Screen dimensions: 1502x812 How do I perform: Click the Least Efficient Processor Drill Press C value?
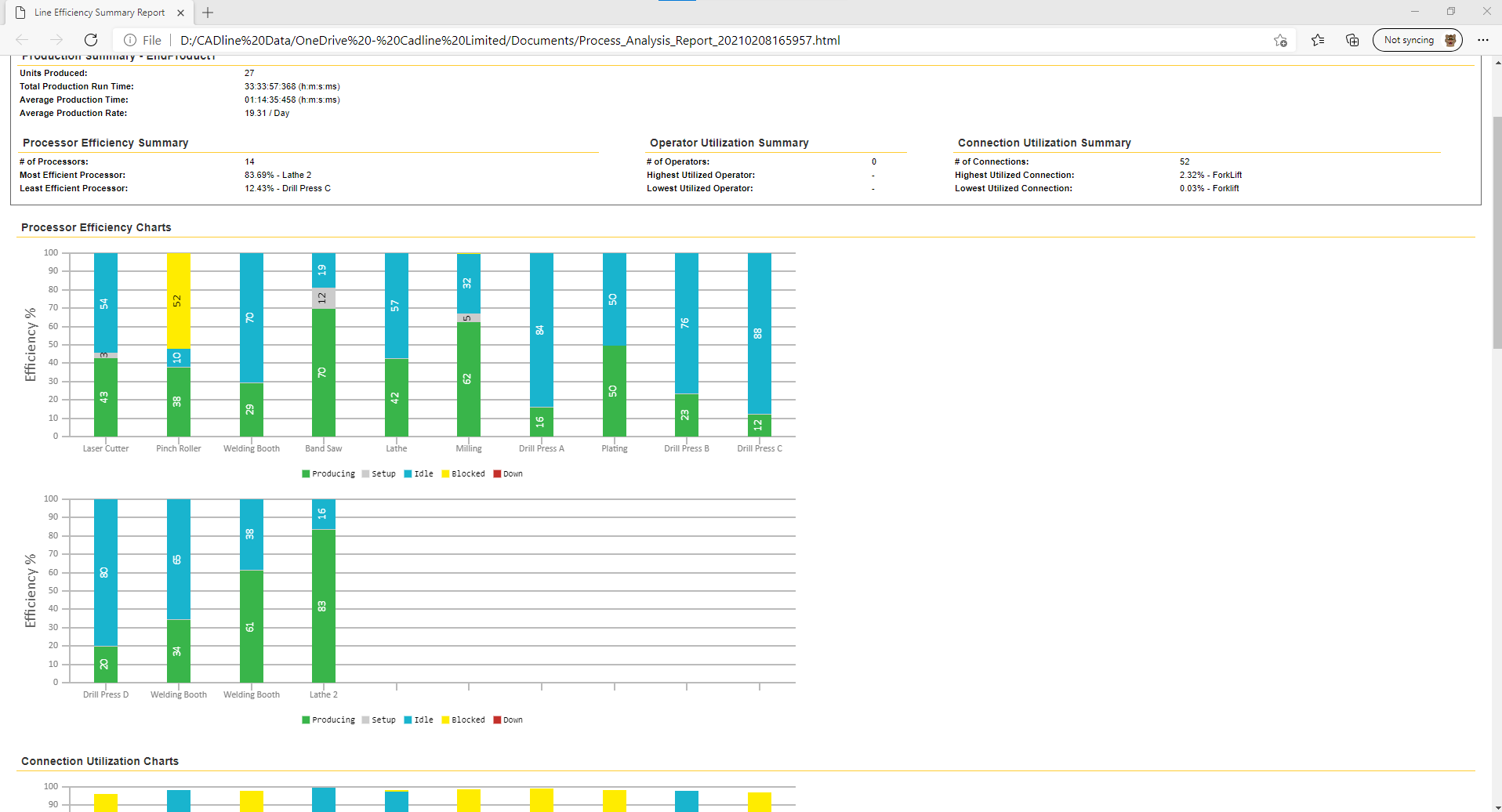288,188
